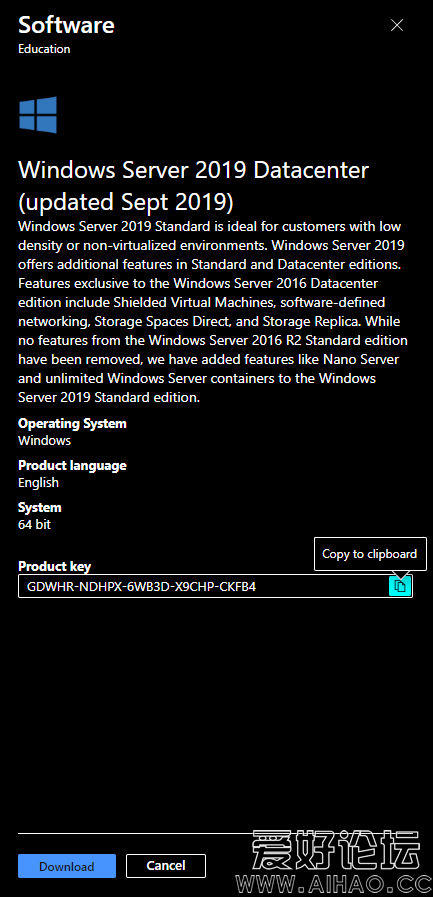The height and width of the screenshot is (897, 433).
Task: Click the Chinese watermark logo
Action: (337, 850)
